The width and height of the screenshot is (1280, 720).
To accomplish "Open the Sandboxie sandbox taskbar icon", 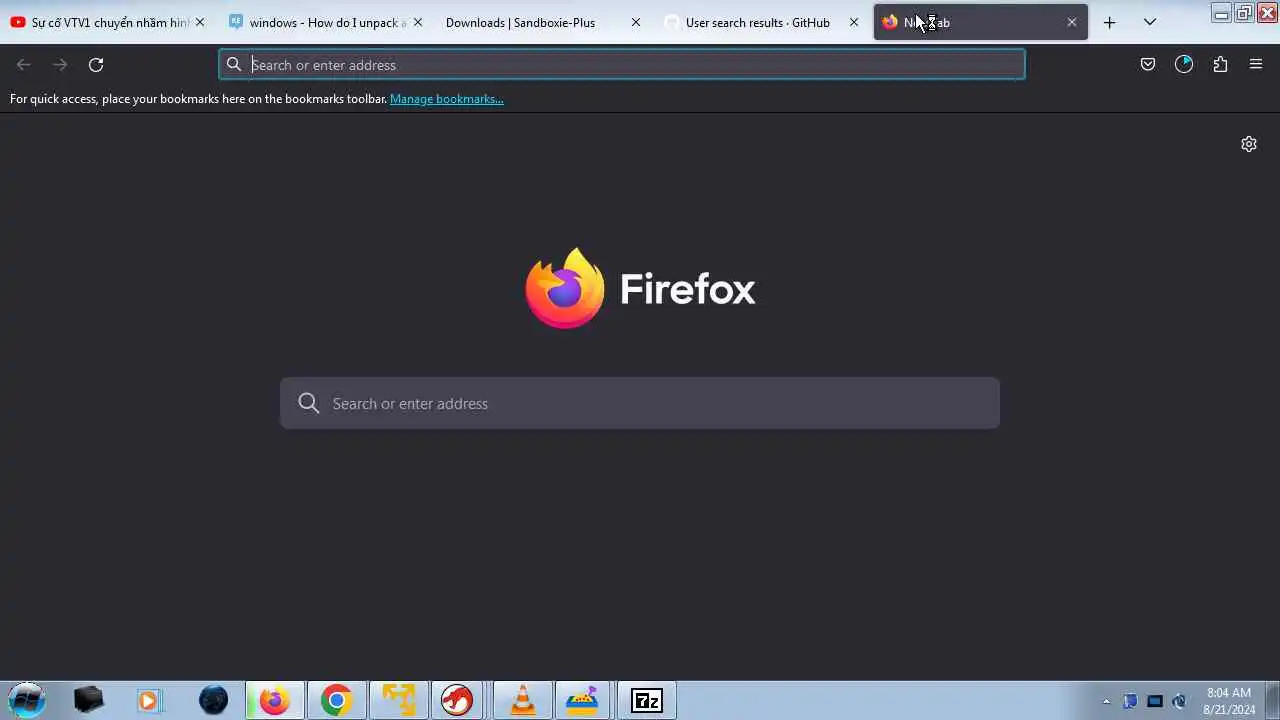I will tap(583, 700).
